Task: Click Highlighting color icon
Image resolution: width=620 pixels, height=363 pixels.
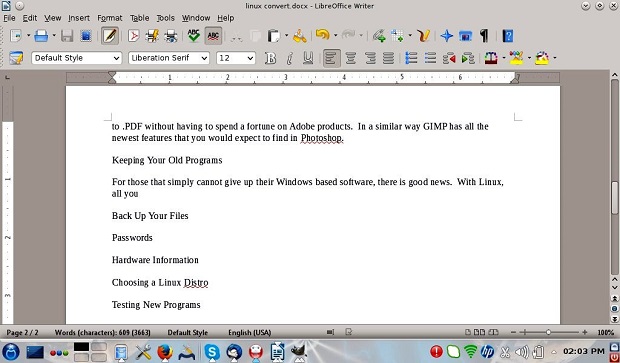Action: point(516,58)
